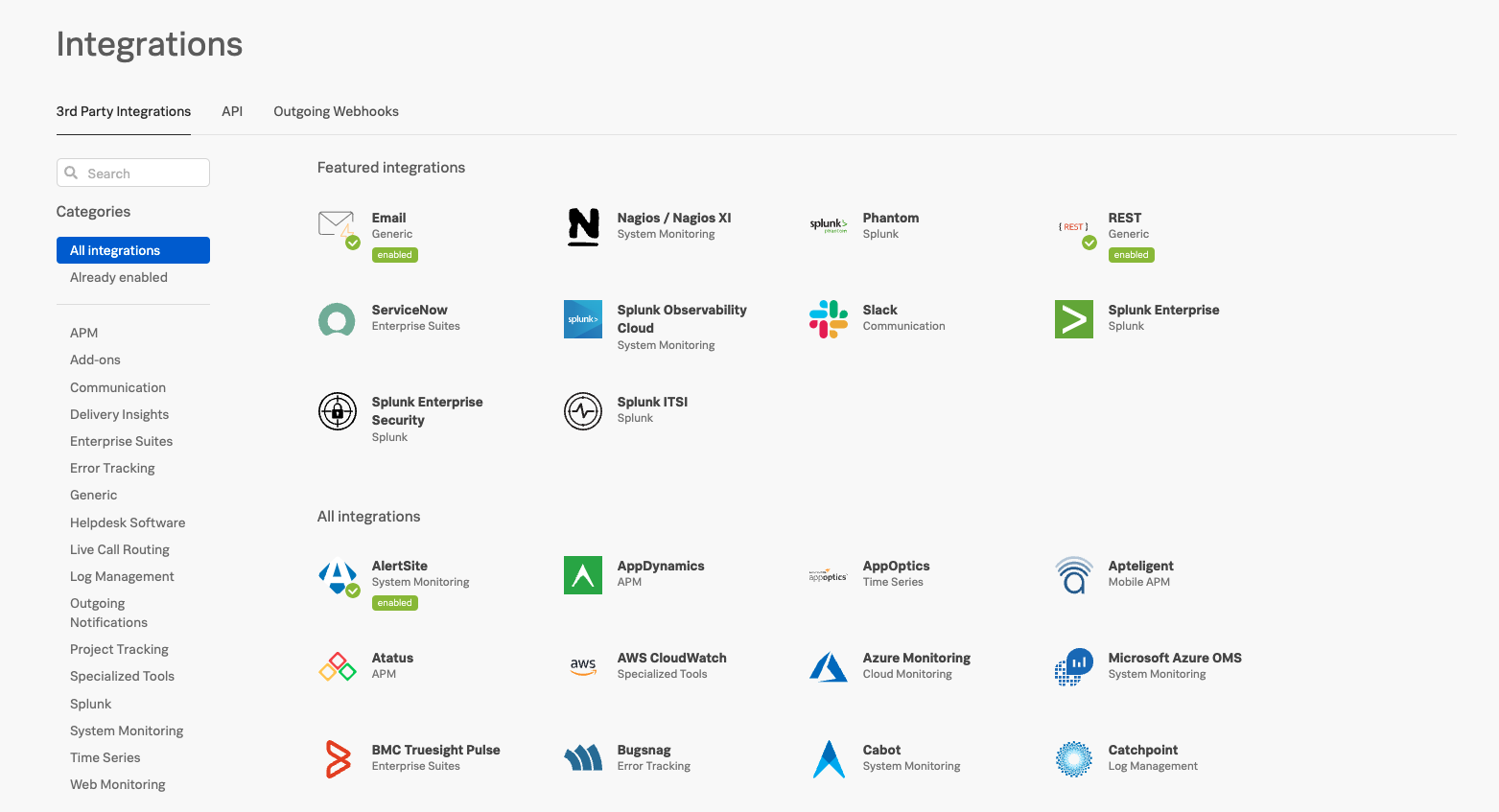Select the AWS CloudWatch icon
Image resolution: width=1499 pixels, height=812 pixels.
583,666
